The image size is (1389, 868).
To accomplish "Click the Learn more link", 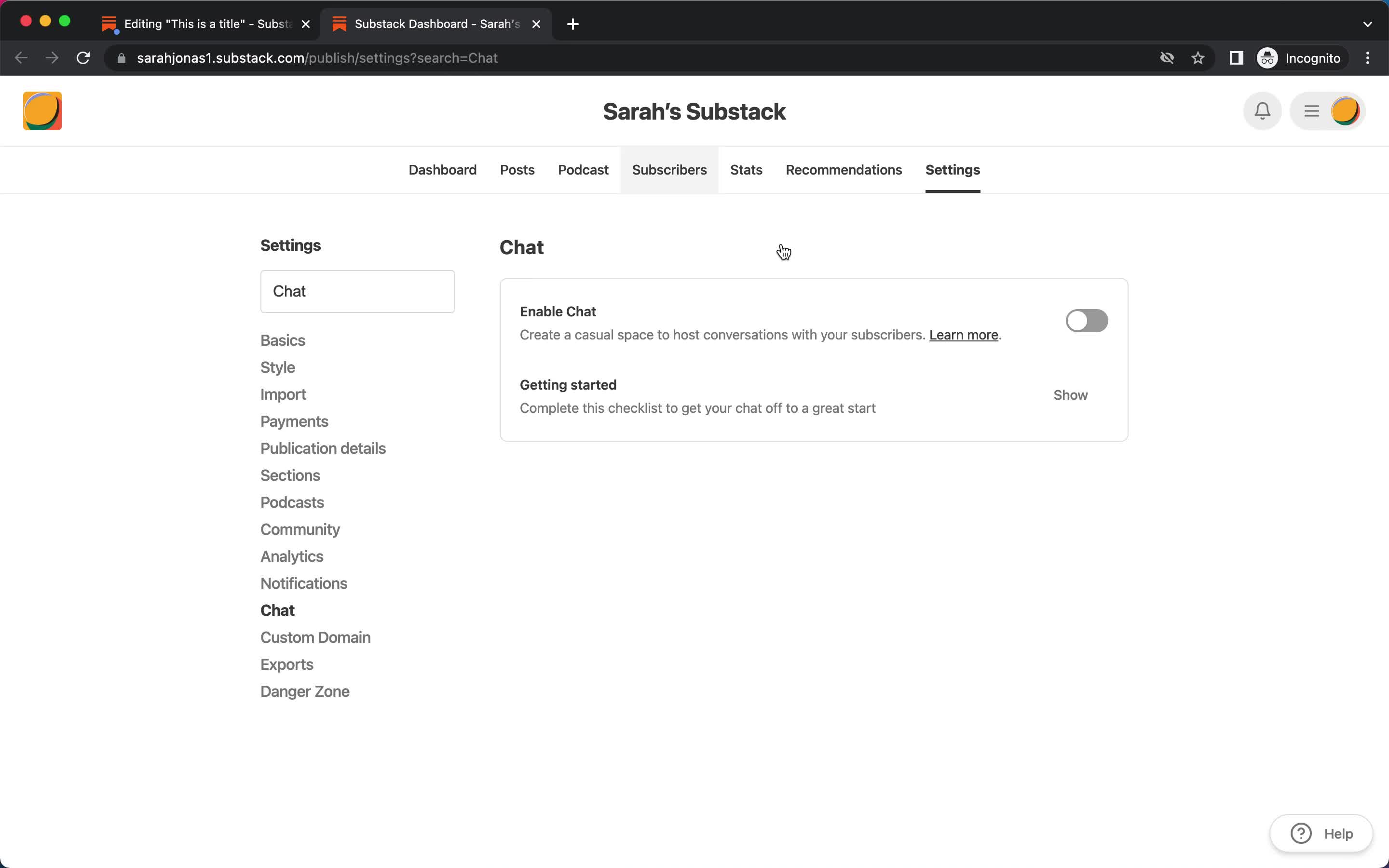I will 963,334.
